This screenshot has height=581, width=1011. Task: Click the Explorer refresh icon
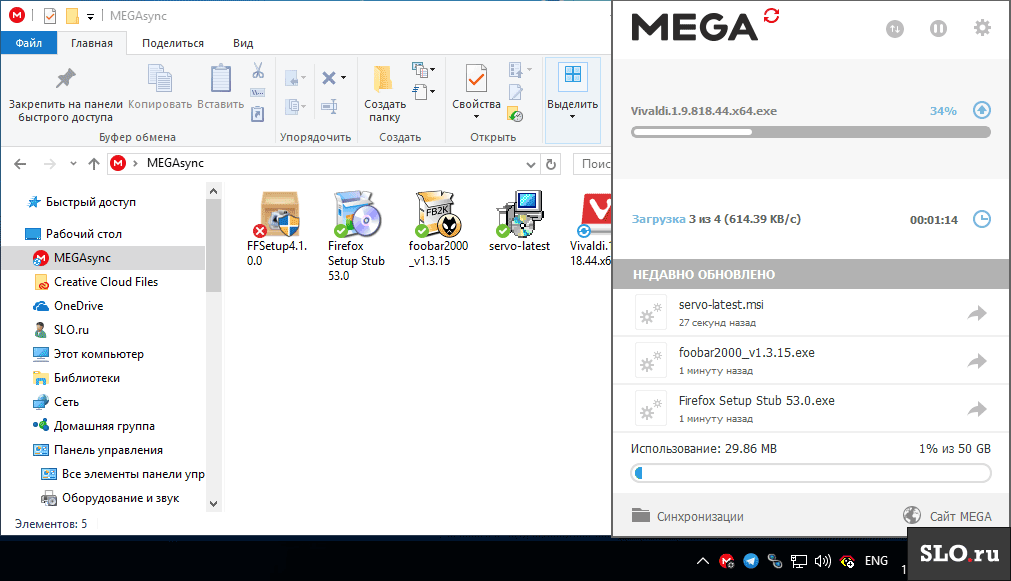click(x=551, y=164)
